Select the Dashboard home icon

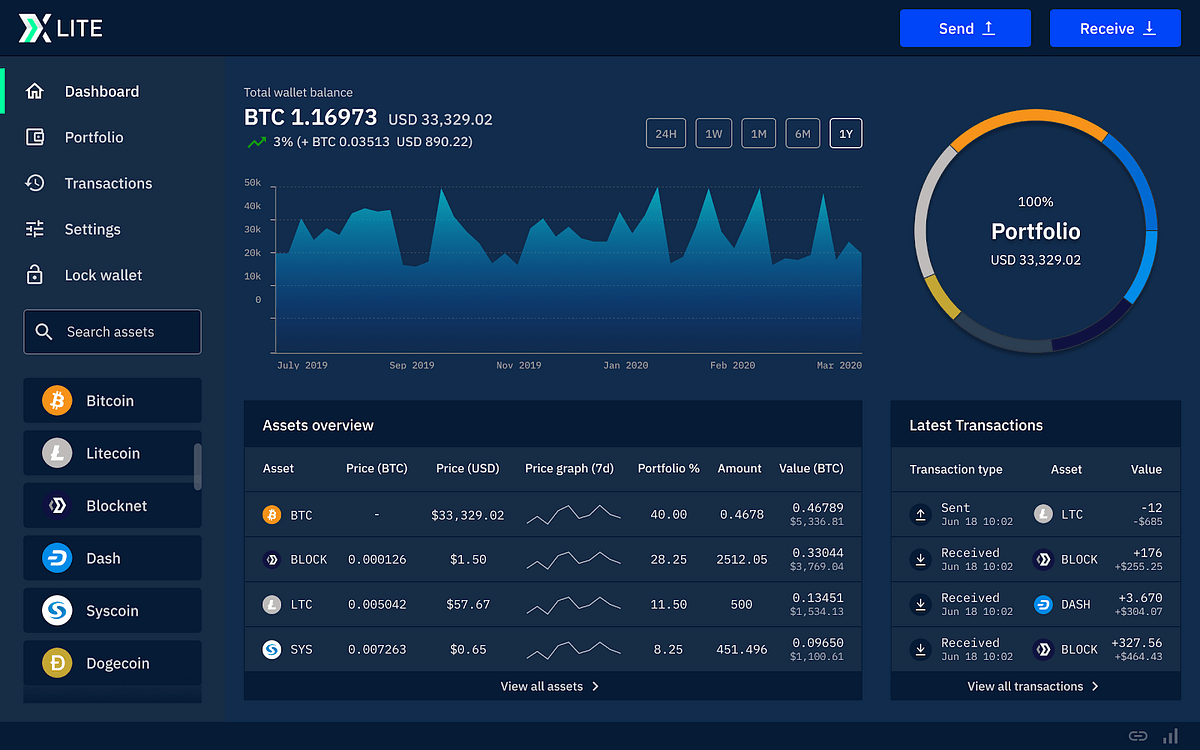(x=34, y=91)
